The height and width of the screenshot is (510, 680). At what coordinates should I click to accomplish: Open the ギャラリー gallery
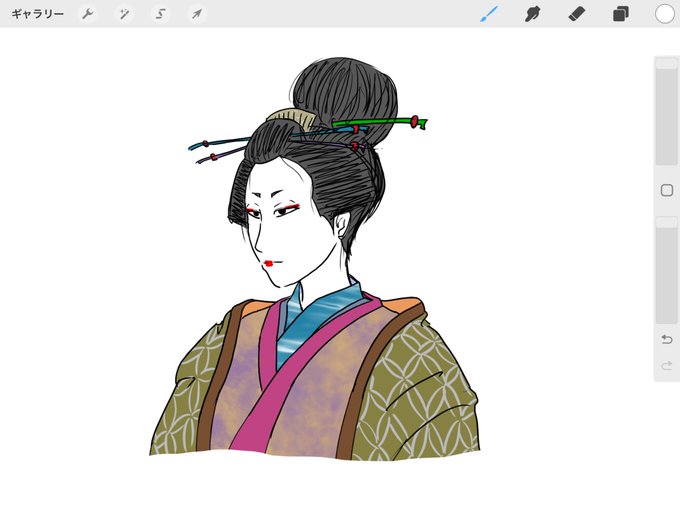coord(38,14)
